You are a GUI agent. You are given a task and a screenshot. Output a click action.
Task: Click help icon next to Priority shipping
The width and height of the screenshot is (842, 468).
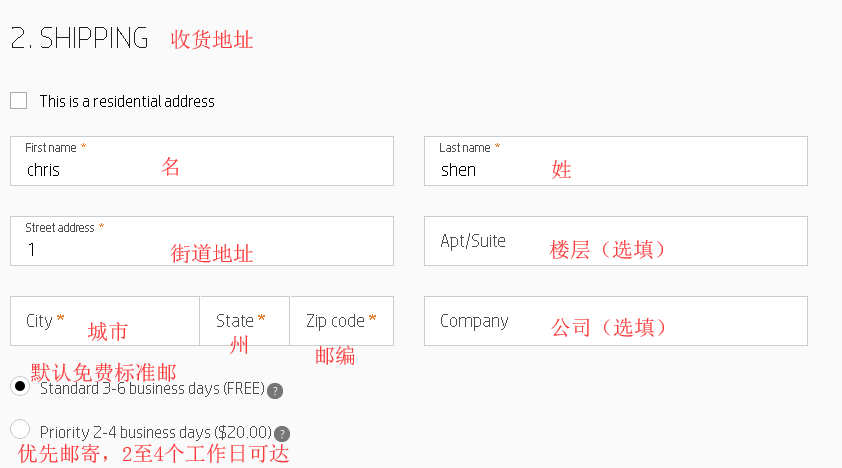(x=282, y=434)
